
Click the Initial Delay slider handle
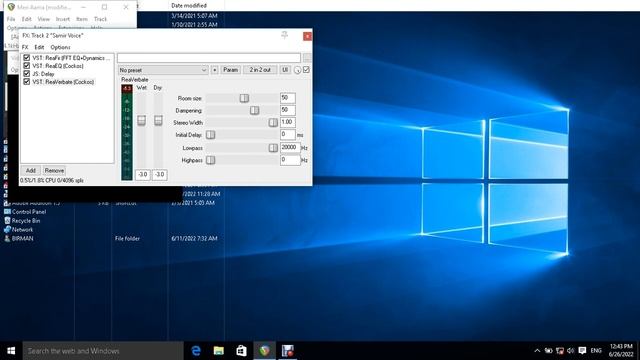point(211,135)
